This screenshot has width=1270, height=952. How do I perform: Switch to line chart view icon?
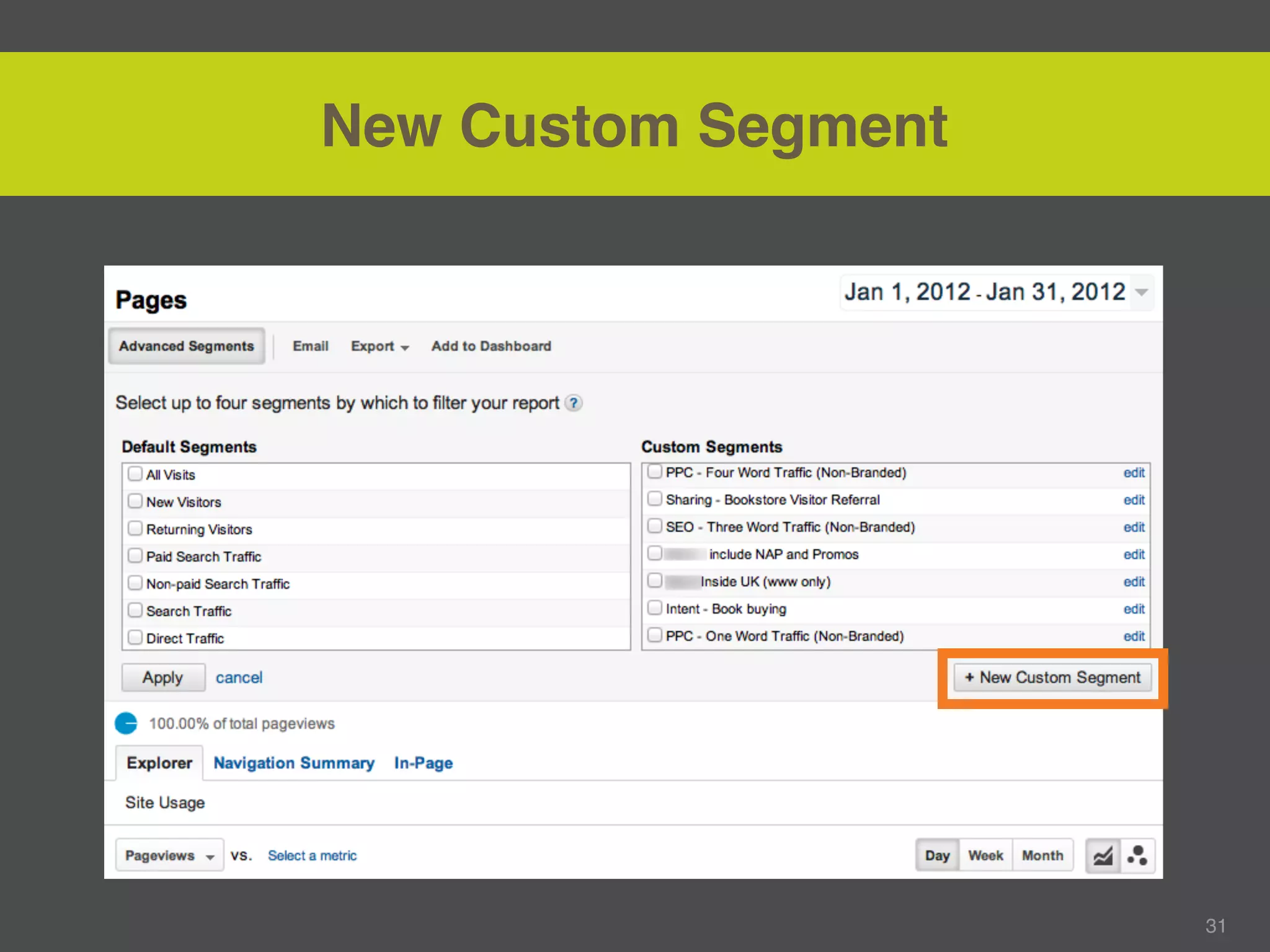coord(1103,856)
